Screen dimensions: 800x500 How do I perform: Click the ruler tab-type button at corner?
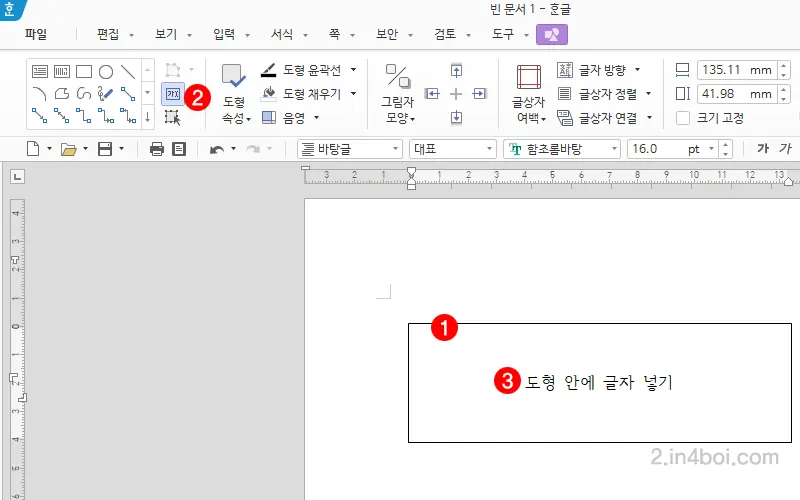17,177
